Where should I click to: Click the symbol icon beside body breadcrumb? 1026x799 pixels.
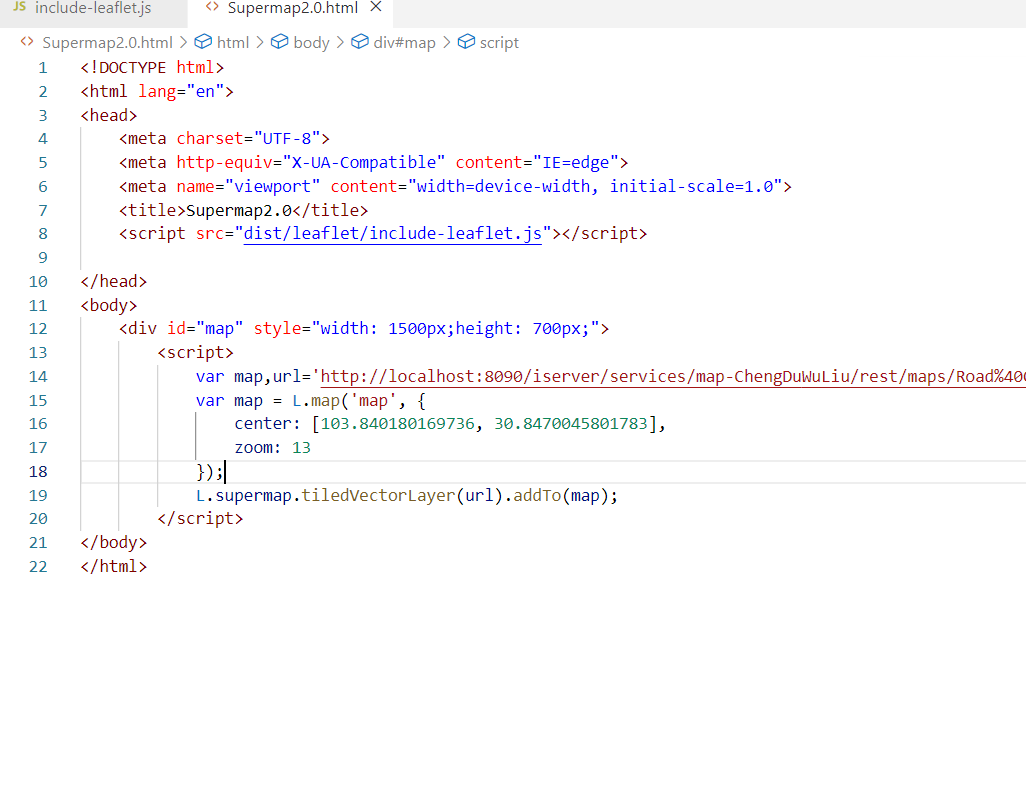click(x=279, y=42)
